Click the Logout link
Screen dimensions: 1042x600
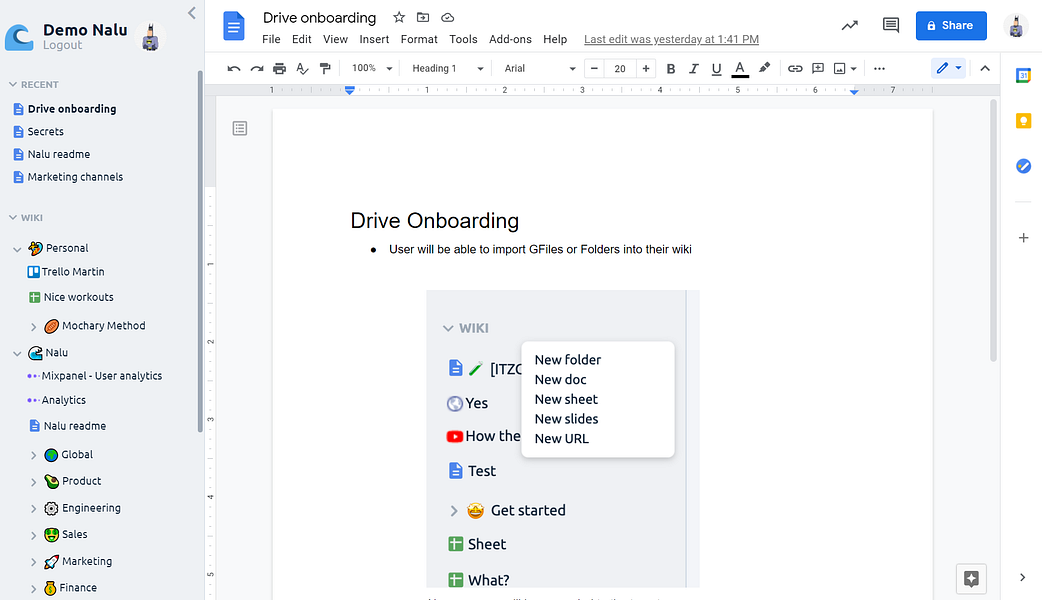point(62,45)
